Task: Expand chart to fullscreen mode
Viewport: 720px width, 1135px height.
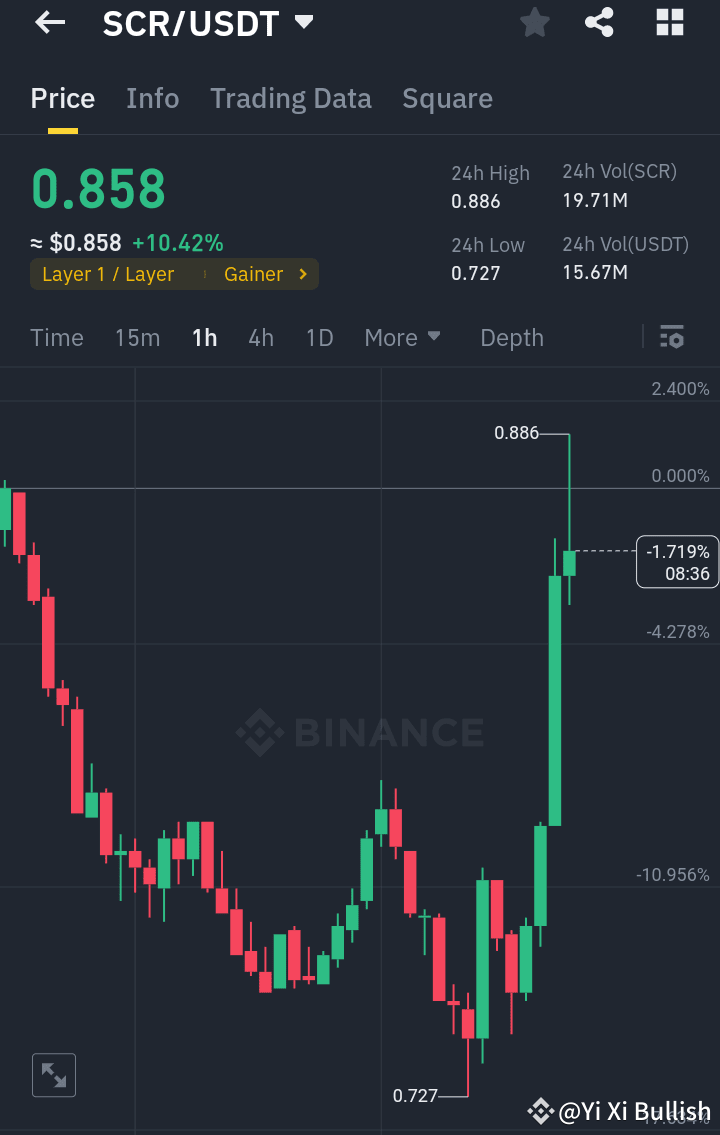Action: click(53, 1075)
